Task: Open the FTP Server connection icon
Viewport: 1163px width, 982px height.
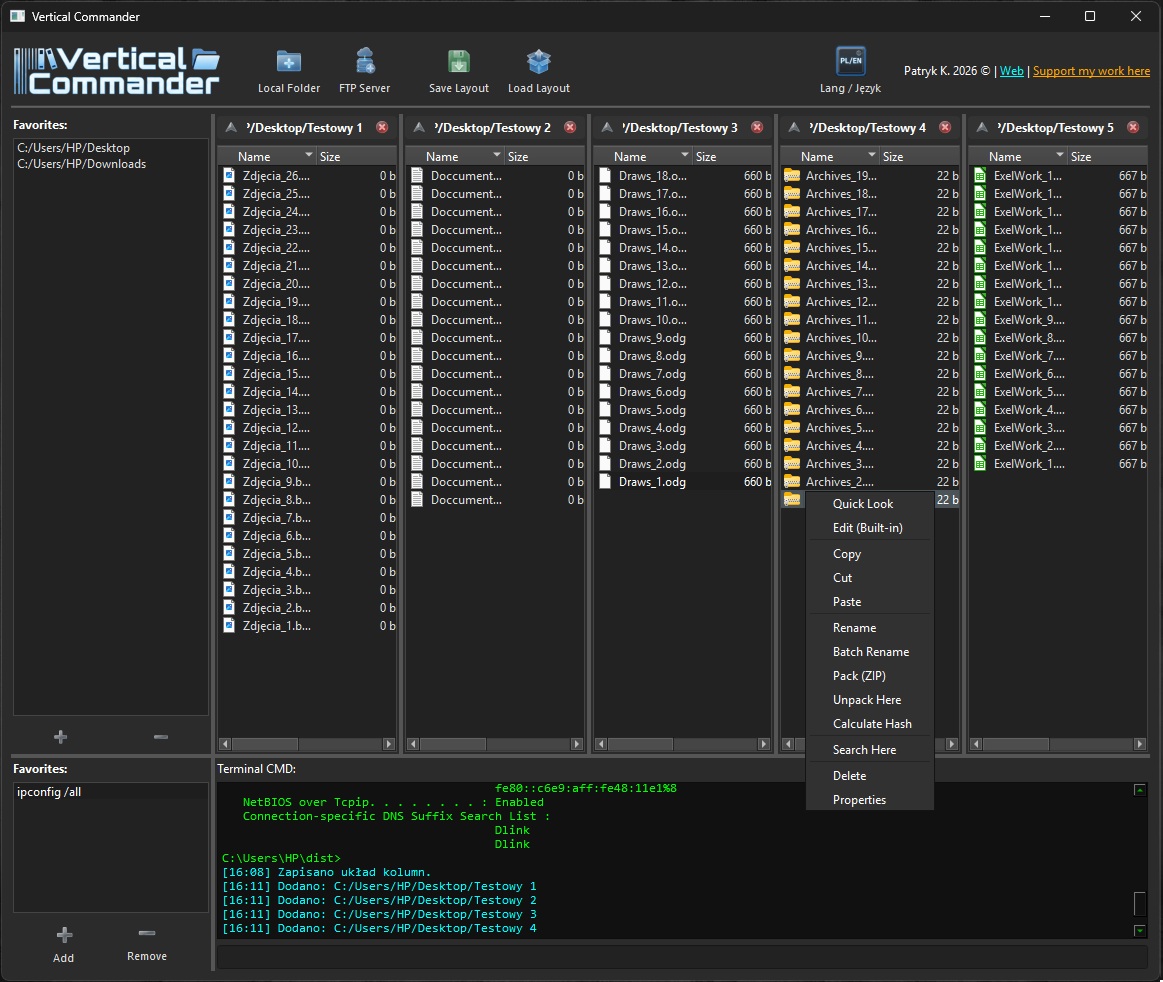Action: point(365,63)
